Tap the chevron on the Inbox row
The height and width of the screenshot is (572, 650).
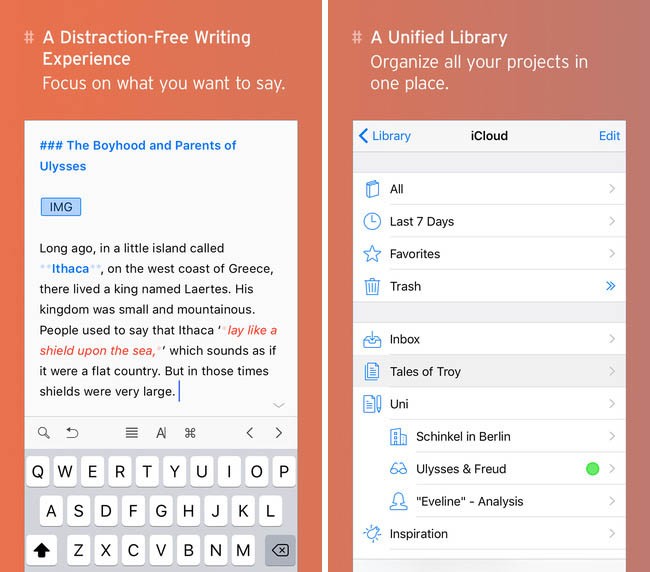[x=612, y=339]
